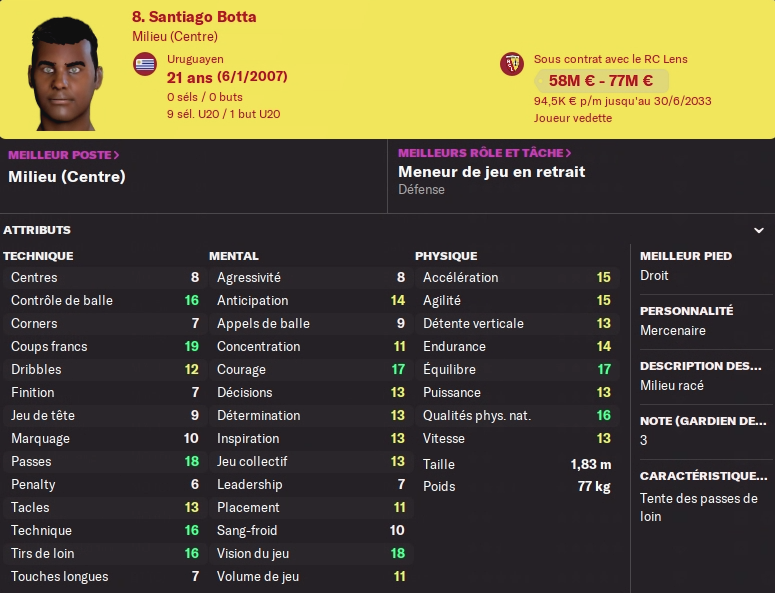Viewport: 775px width, 593px height.
Task: Collapse the Attributs section chevron
Action: (759, 230)
